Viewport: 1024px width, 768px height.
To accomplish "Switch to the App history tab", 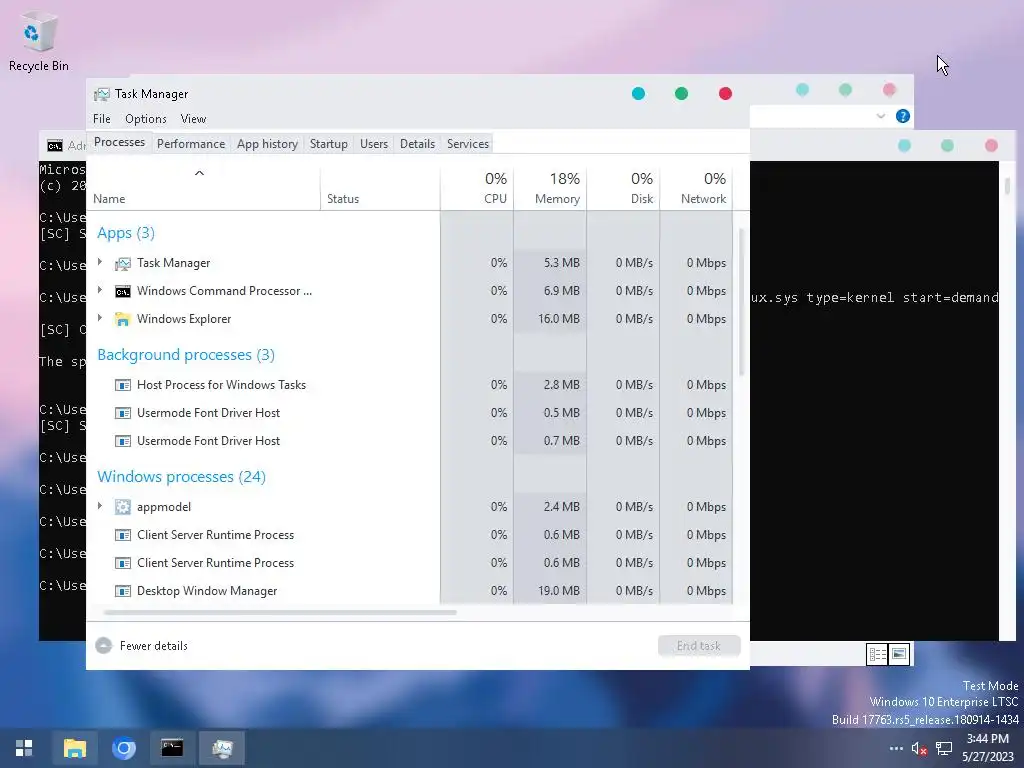I will [267, 144].
